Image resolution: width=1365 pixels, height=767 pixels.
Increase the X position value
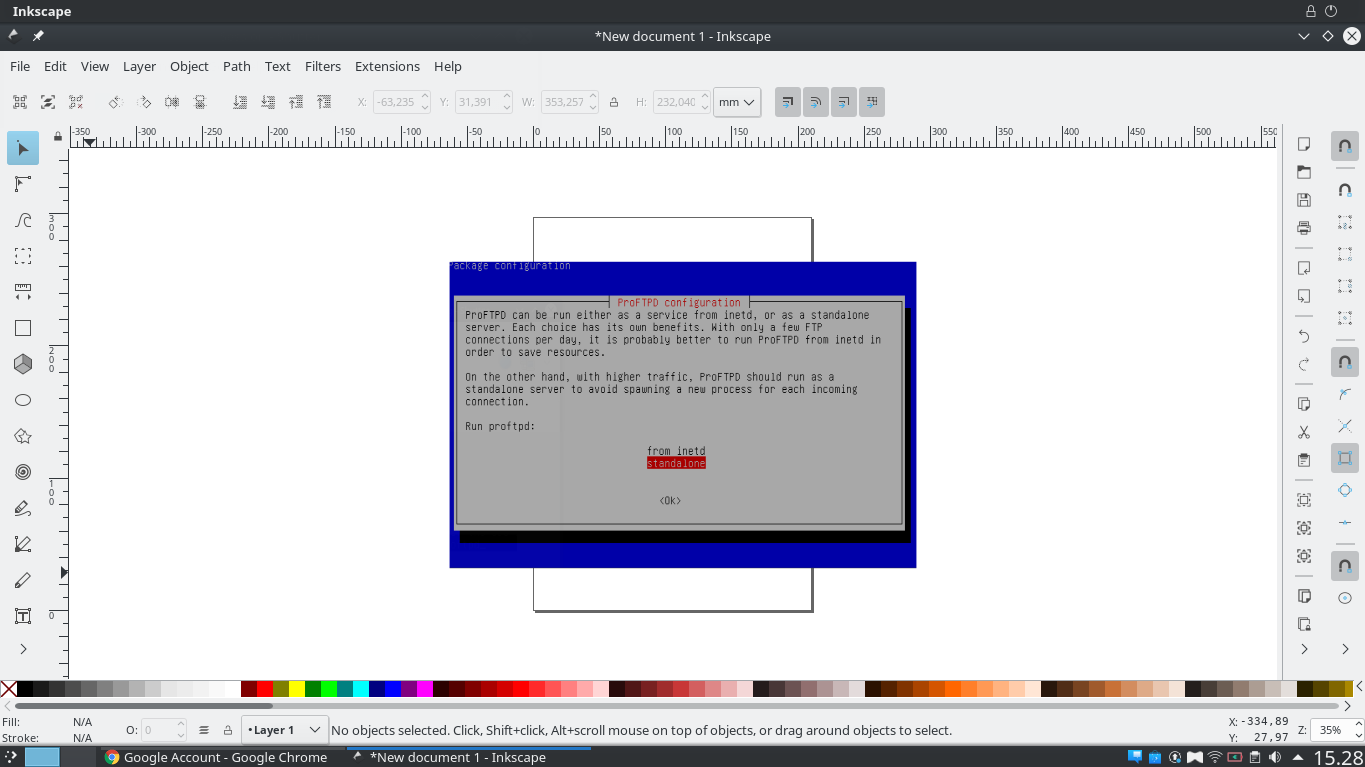(x=425, y=97)
